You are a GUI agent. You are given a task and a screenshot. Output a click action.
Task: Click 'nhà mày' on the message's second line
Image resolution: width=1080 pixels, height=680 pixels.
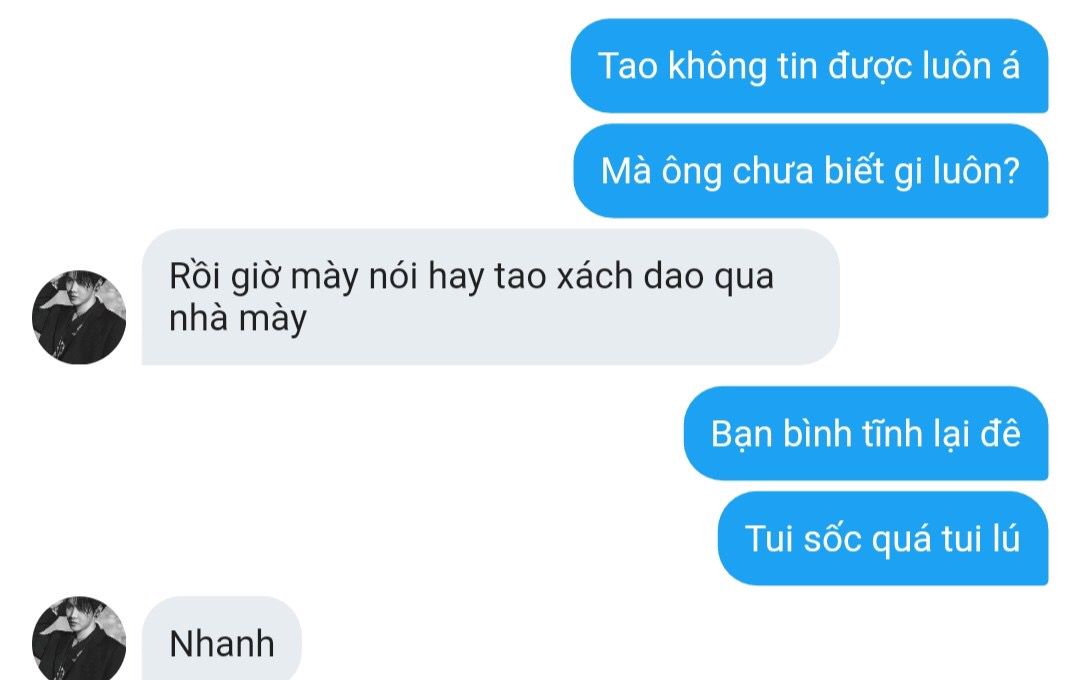tap(238, 319)
